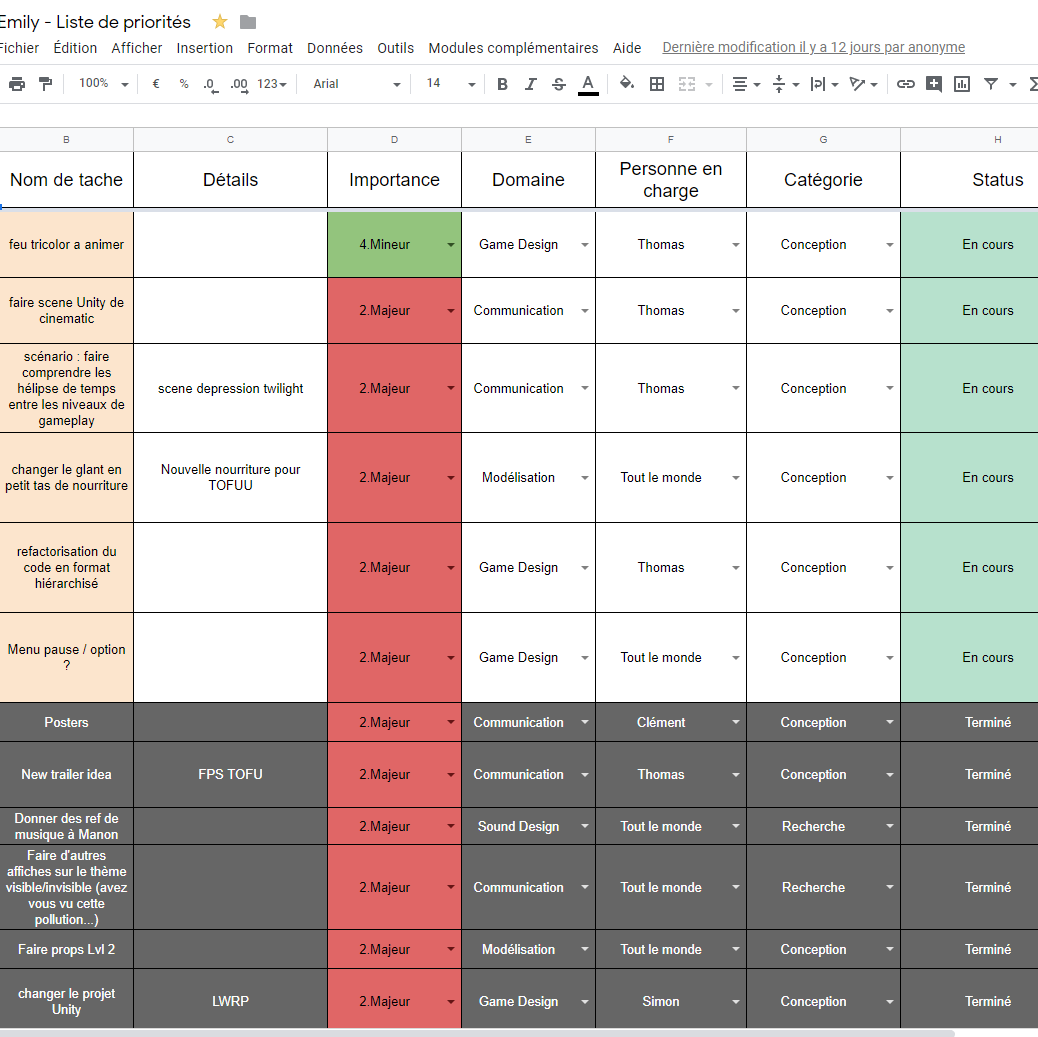Select the Paint format tool
Viewport: 1038px width, 1037px height.
click(46, 84)
